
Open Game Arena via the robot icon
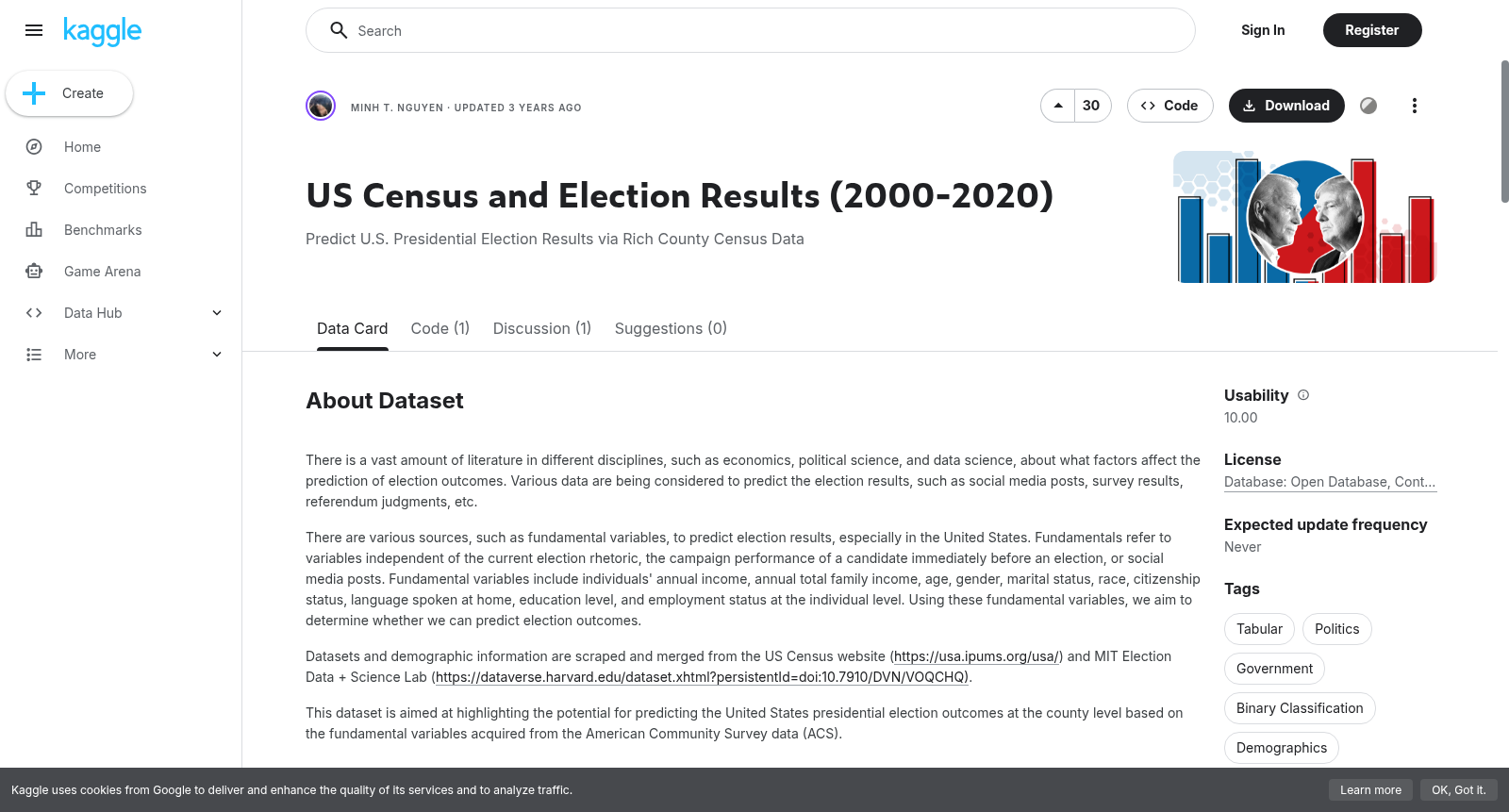point(34,272)
